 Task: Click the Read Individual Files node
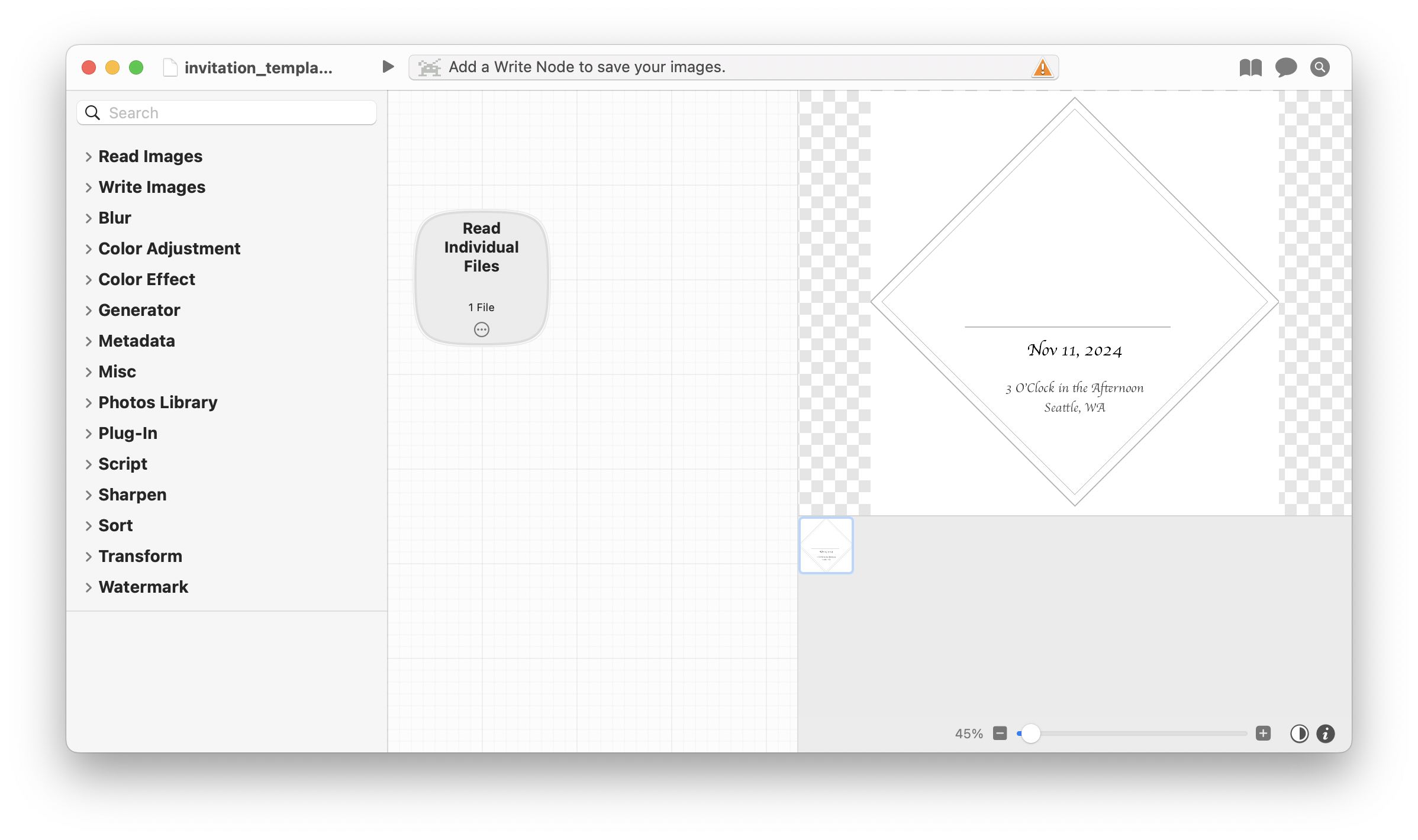(x=481, y=260)
